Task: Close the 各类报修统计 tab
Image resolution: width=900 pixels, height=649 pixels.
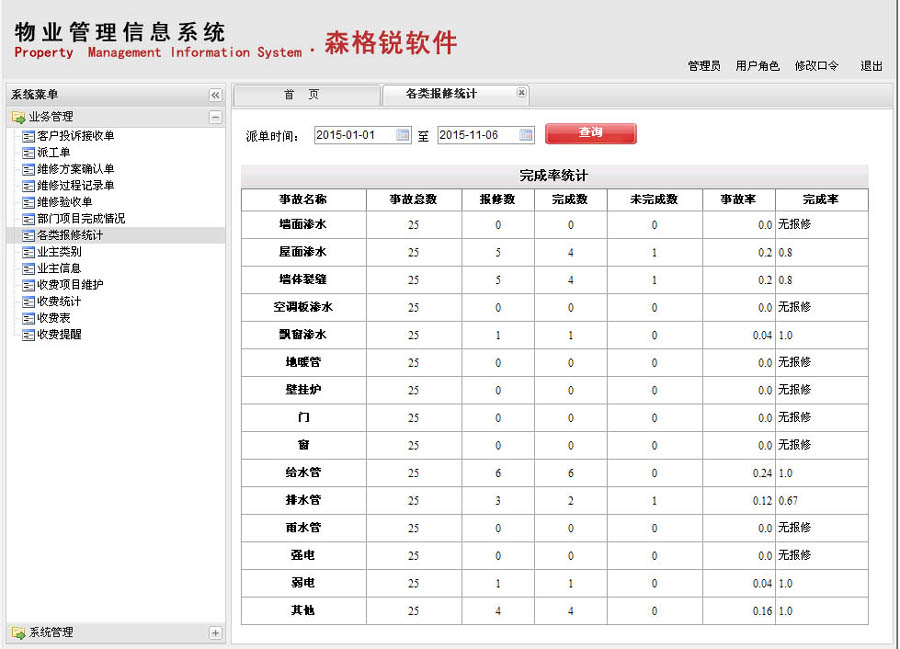Action: click(521, 93)
